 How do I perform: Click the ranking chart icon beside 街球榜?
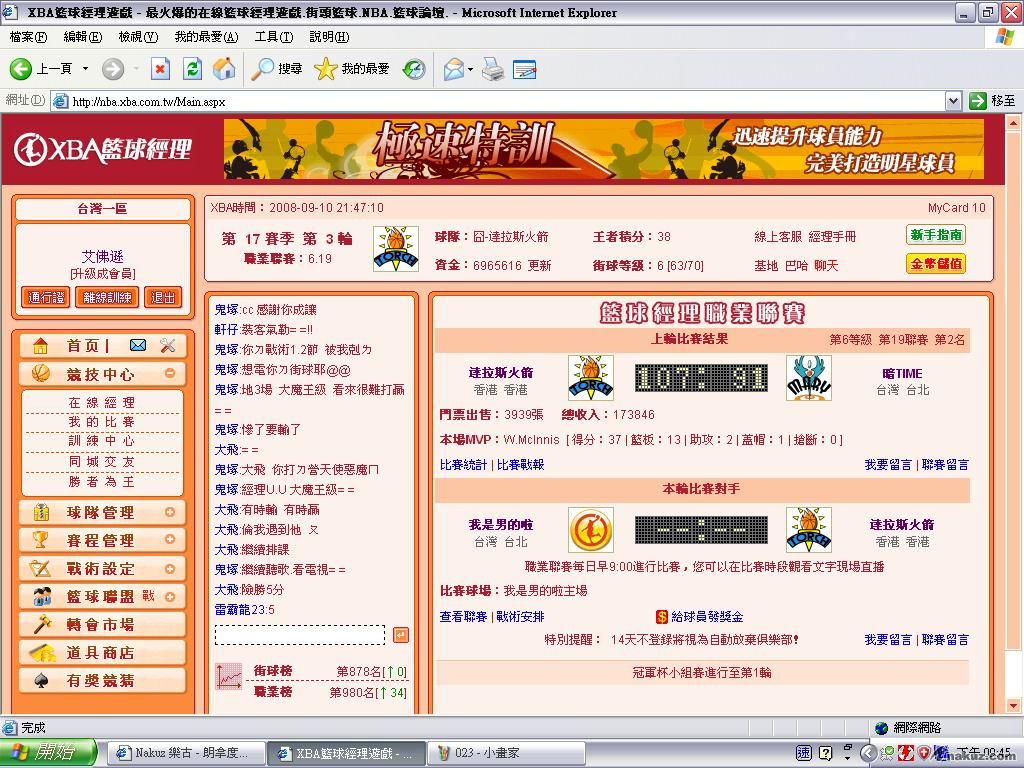(229, 677)
